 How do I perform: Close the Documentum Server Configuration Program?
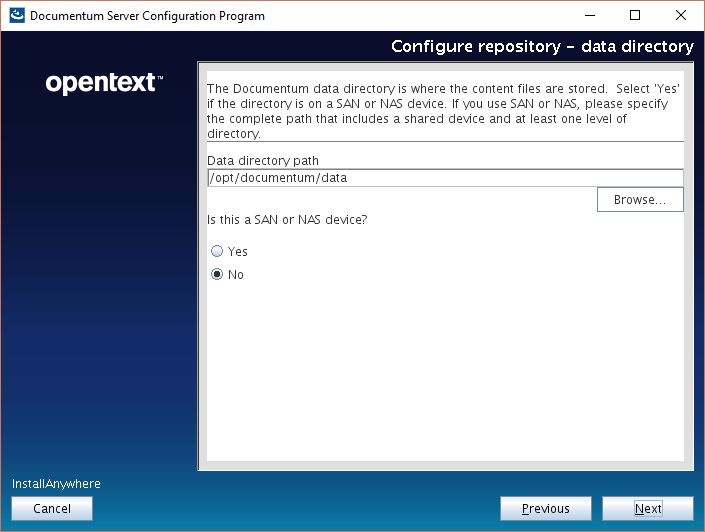(x=680, y=16)
